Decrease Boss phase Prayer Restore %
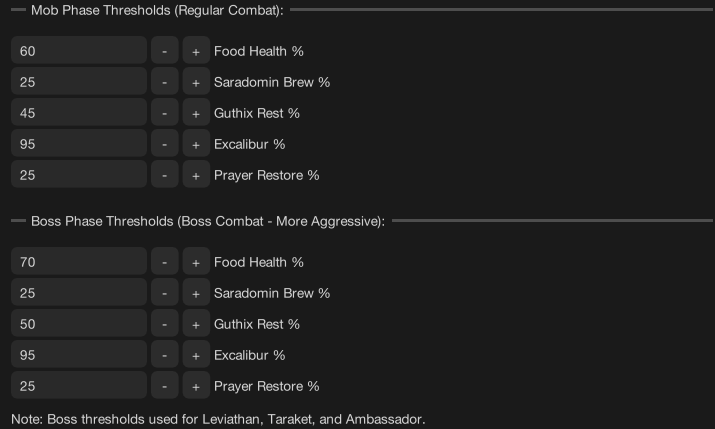The width and height of the screenshot is (715, 429). pos(164,386)
